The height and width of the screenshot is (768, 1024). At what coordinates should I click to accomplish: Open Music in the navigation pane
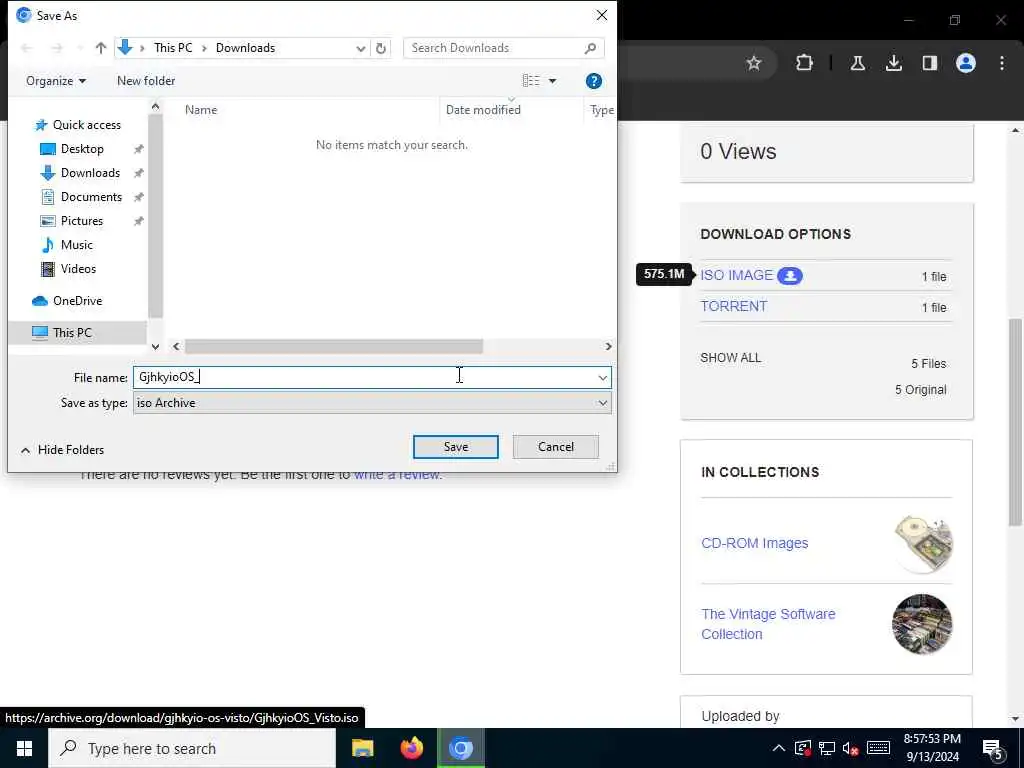tap(76, 245)
